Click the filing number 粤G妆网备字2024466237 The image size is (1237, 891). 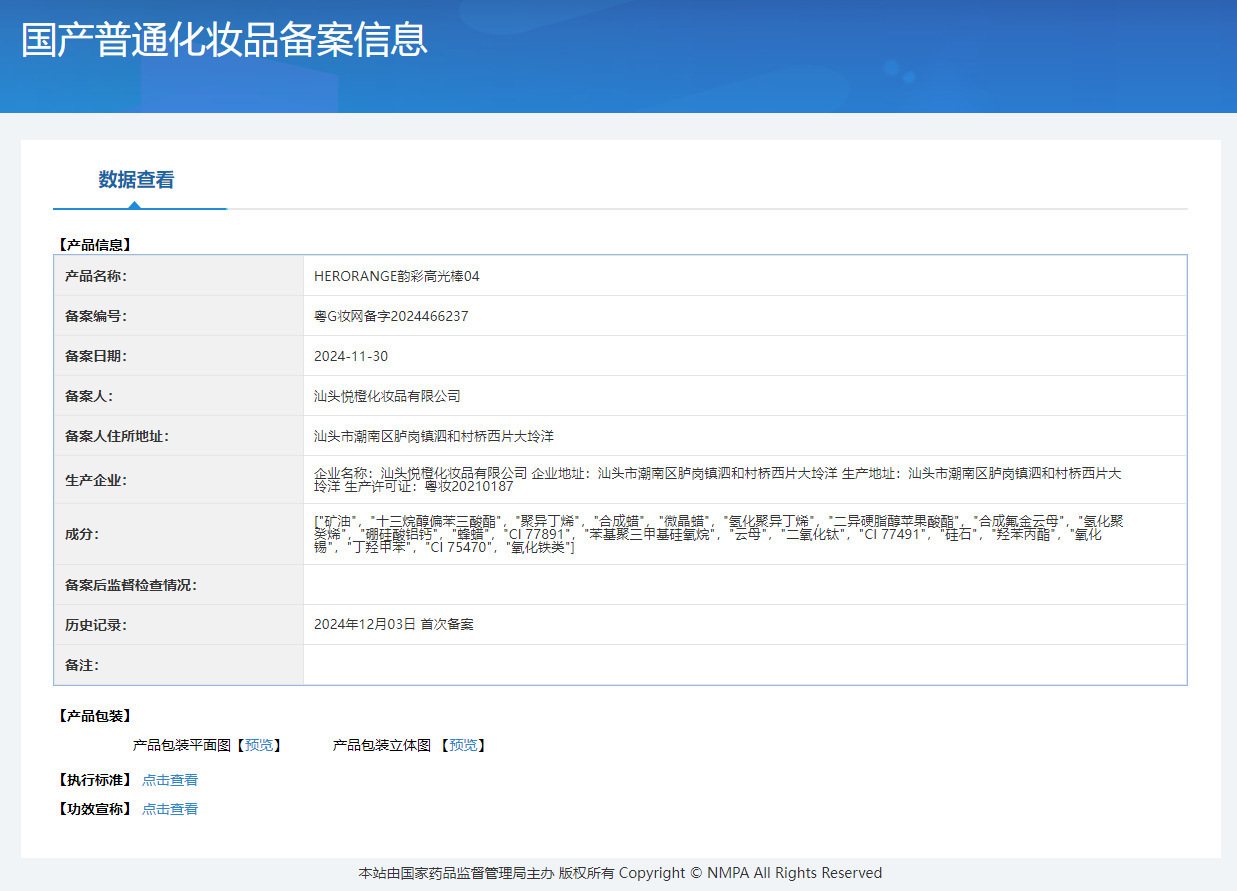(391, 316)
